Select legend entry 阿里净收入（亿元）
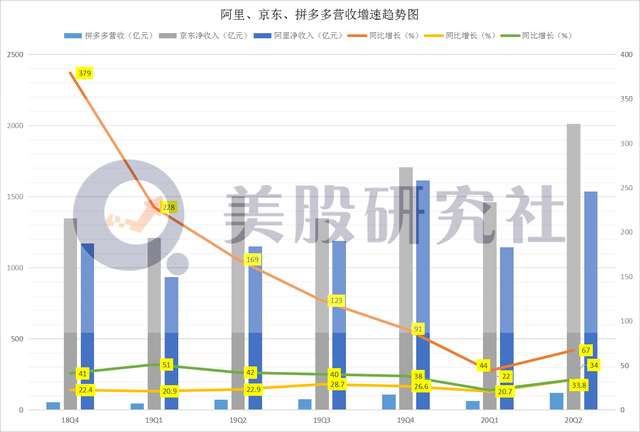This screenshot has width=640, height=432. coord(298,36)
